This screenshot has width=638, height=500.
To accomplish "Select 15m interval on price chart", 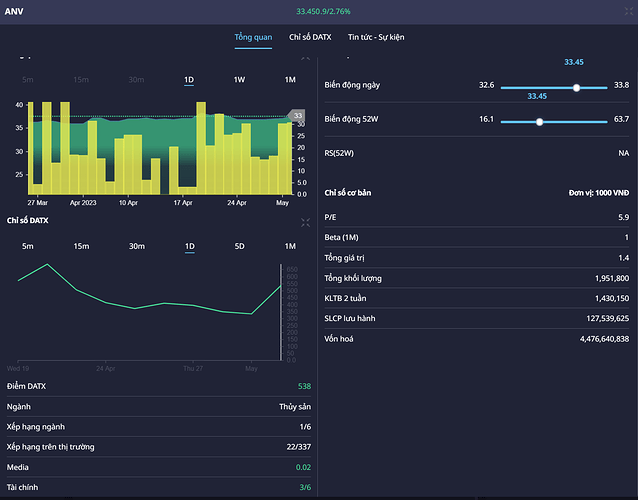I will (81, 80).
